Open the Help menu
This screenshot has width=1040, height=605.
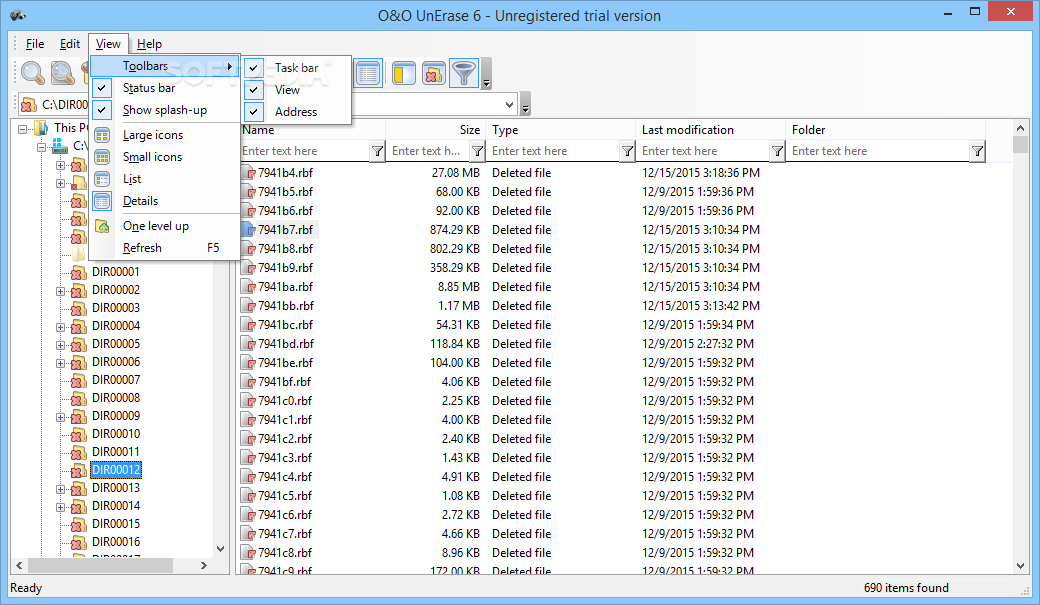(149, 44)
